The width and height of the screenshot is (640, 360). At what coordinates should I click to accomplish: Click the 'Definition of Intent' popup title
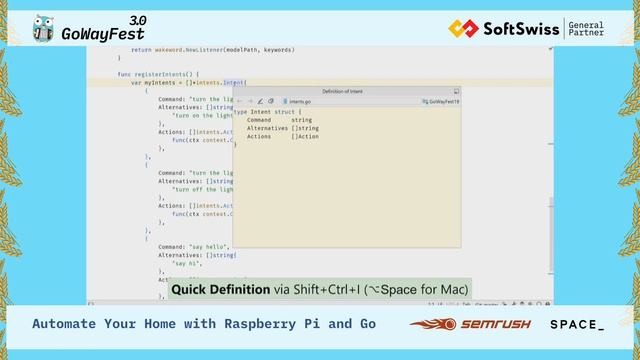342,91
